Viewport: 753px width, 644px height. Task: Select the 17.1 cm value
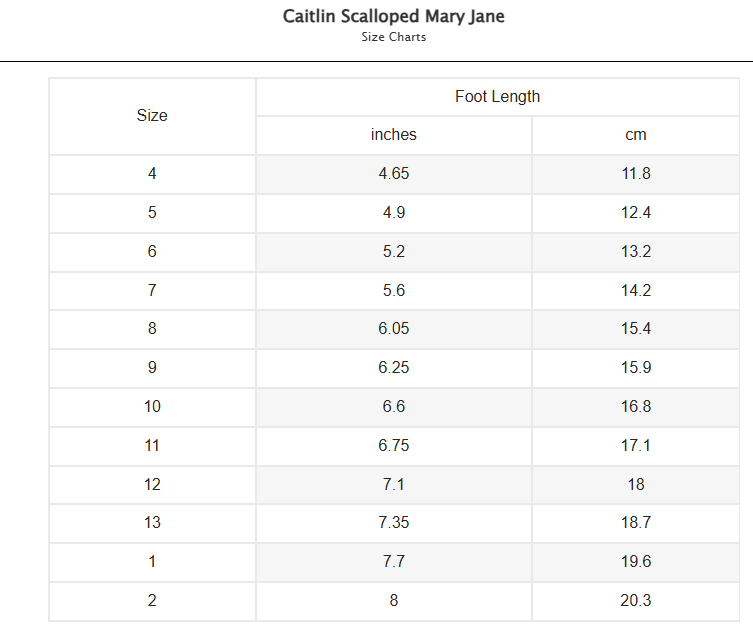636,446
